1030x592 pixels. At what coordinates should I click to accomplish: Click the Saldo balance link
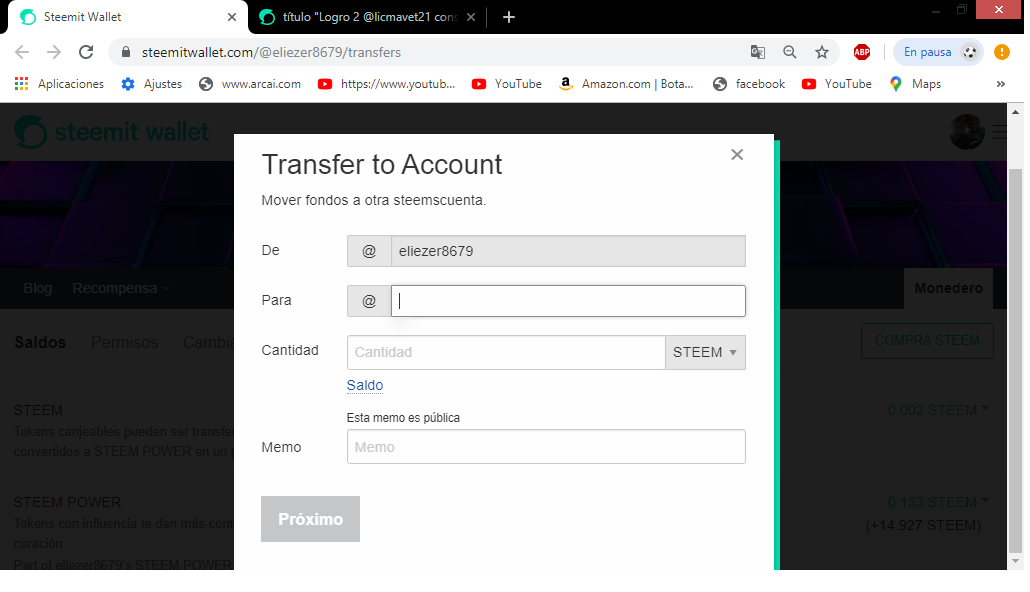pyautogui.click(x=365, y=385)
